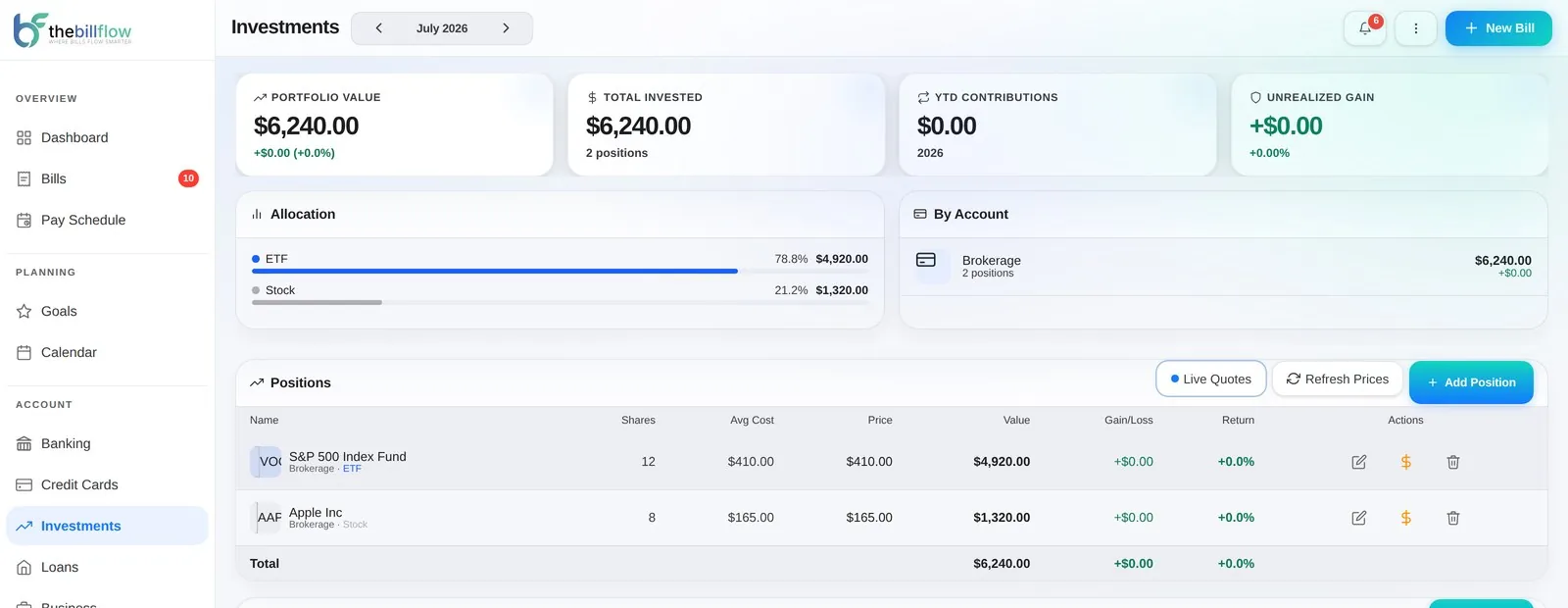Click the Allocation panel bar-chart icon

tap(257, 214)
